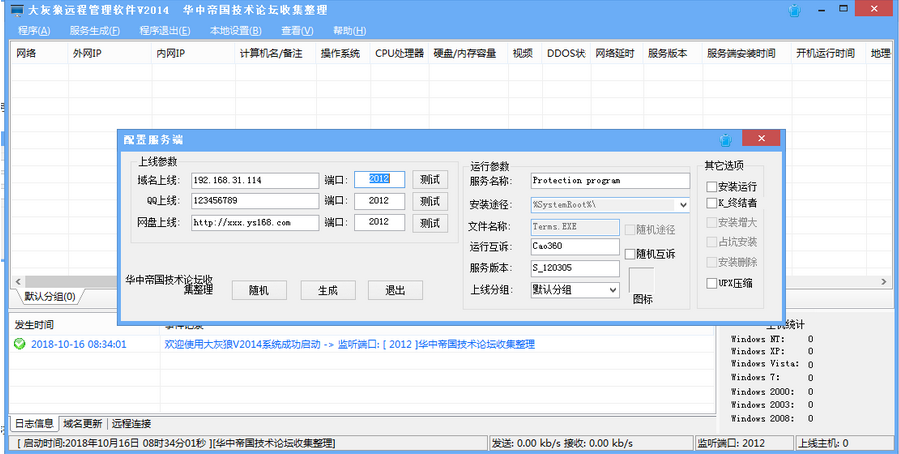Click 测试 button for 网盘上线

click(x=430, y=223)
